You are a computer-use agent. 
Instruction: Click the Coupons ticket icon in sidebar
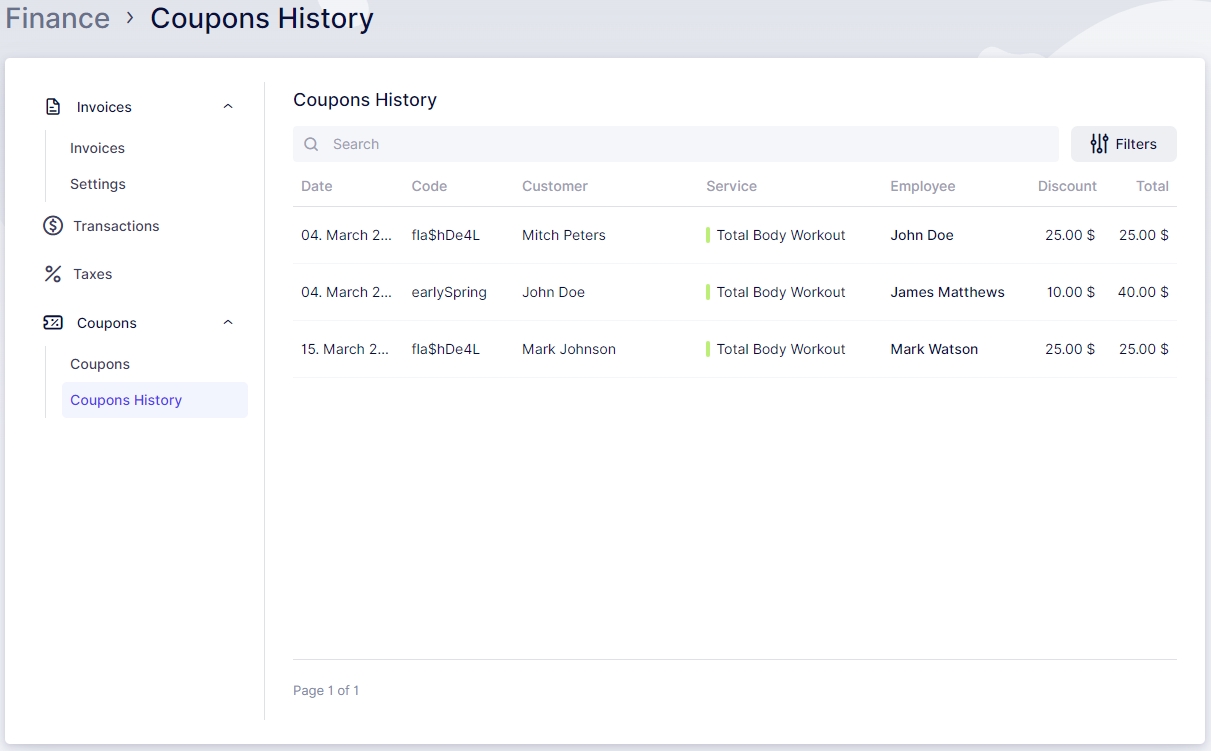click(x=53, y=323)
